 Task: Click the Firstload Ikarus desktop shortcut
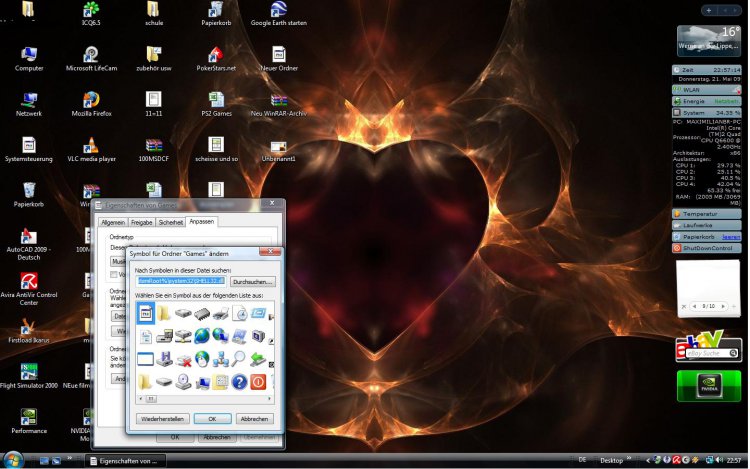click(x=29, y=331)
